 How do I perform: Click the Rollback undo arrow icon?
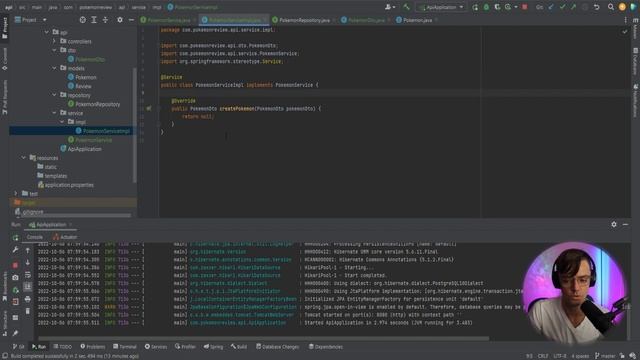click(596, 7)
